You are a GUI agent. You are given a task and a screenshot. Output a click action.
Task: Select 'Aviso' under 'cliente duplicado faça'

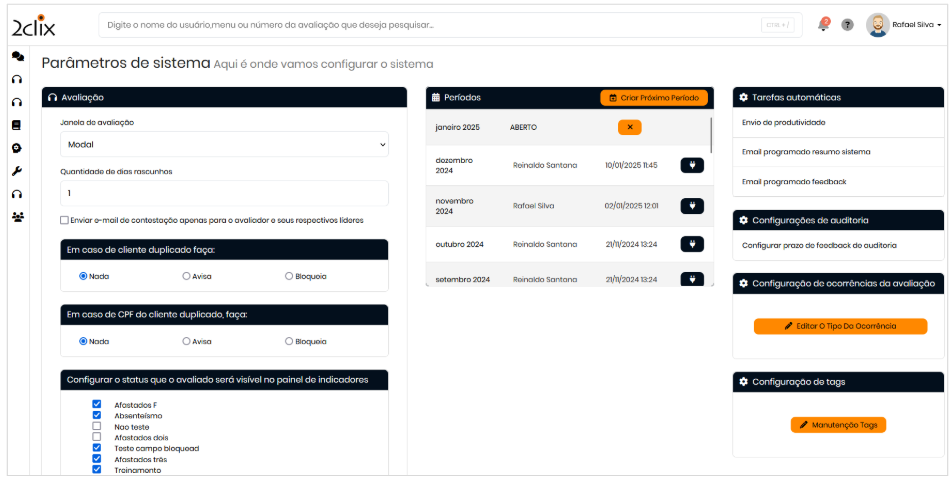pyautogui.click(x=186, y=276)
